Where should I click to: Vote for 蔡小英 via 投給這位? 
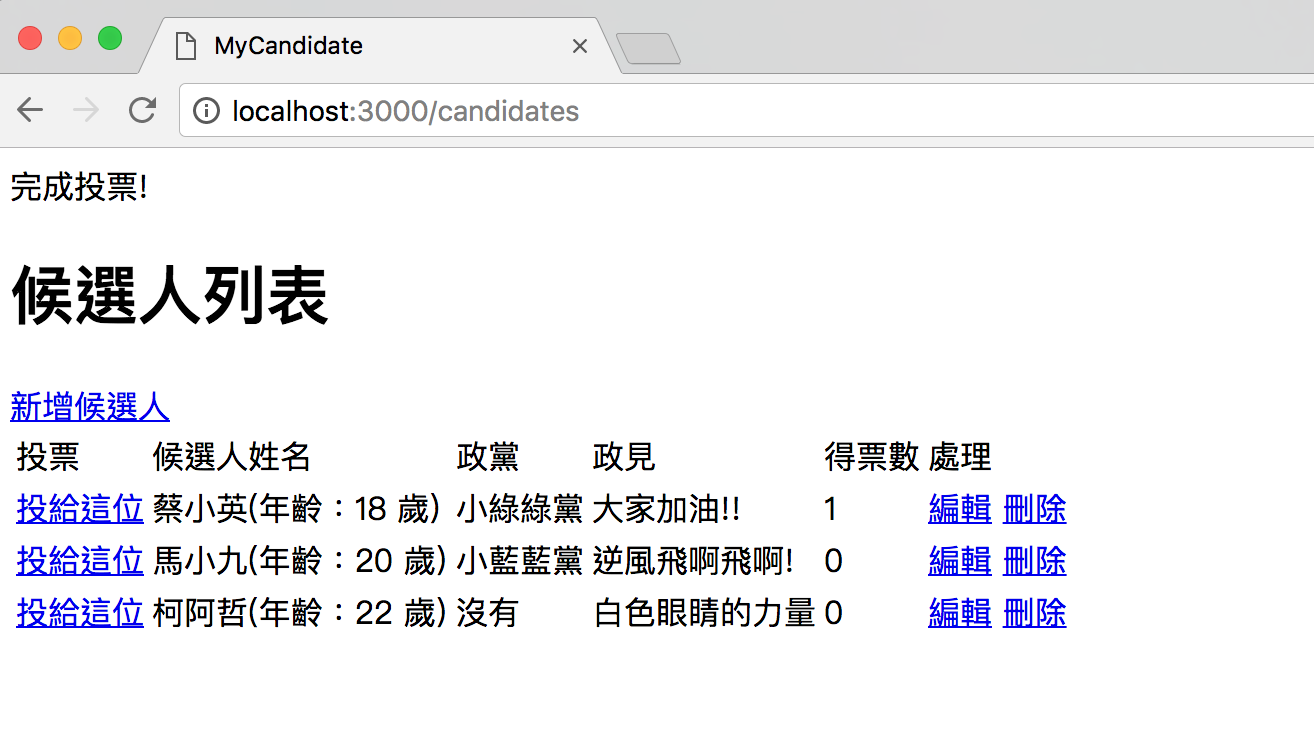(x=80, y=509)
